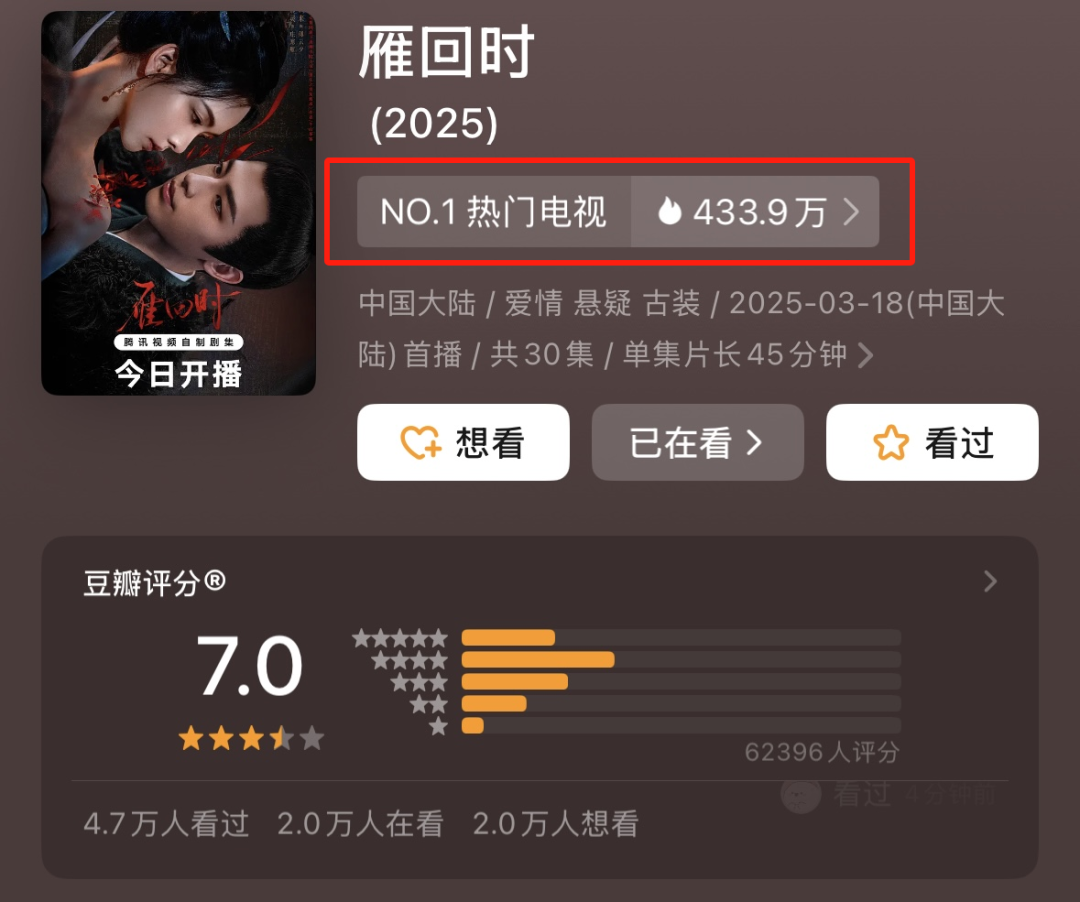Image resolution: width=1080 pixels, height=902 pixels.
Task: Click the 想看 button
Action: point(463,442)
